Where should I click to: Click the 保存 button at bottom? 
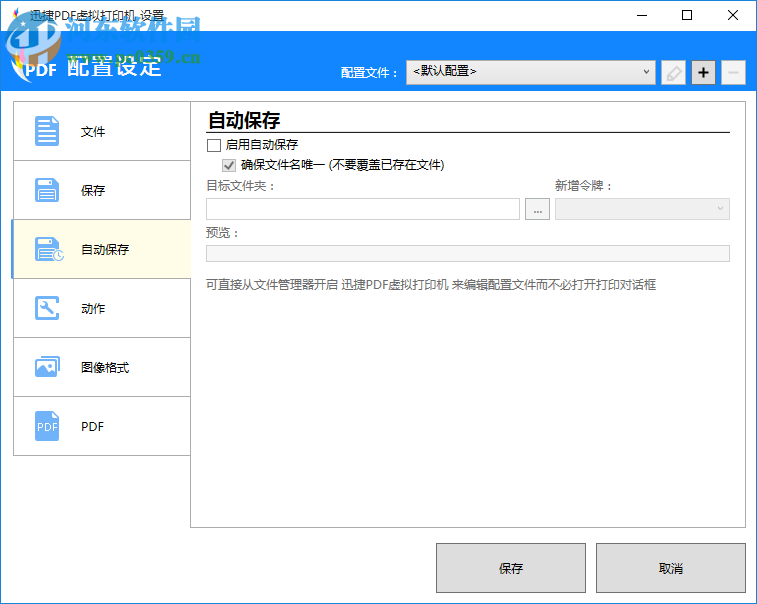tap(511, 568)
